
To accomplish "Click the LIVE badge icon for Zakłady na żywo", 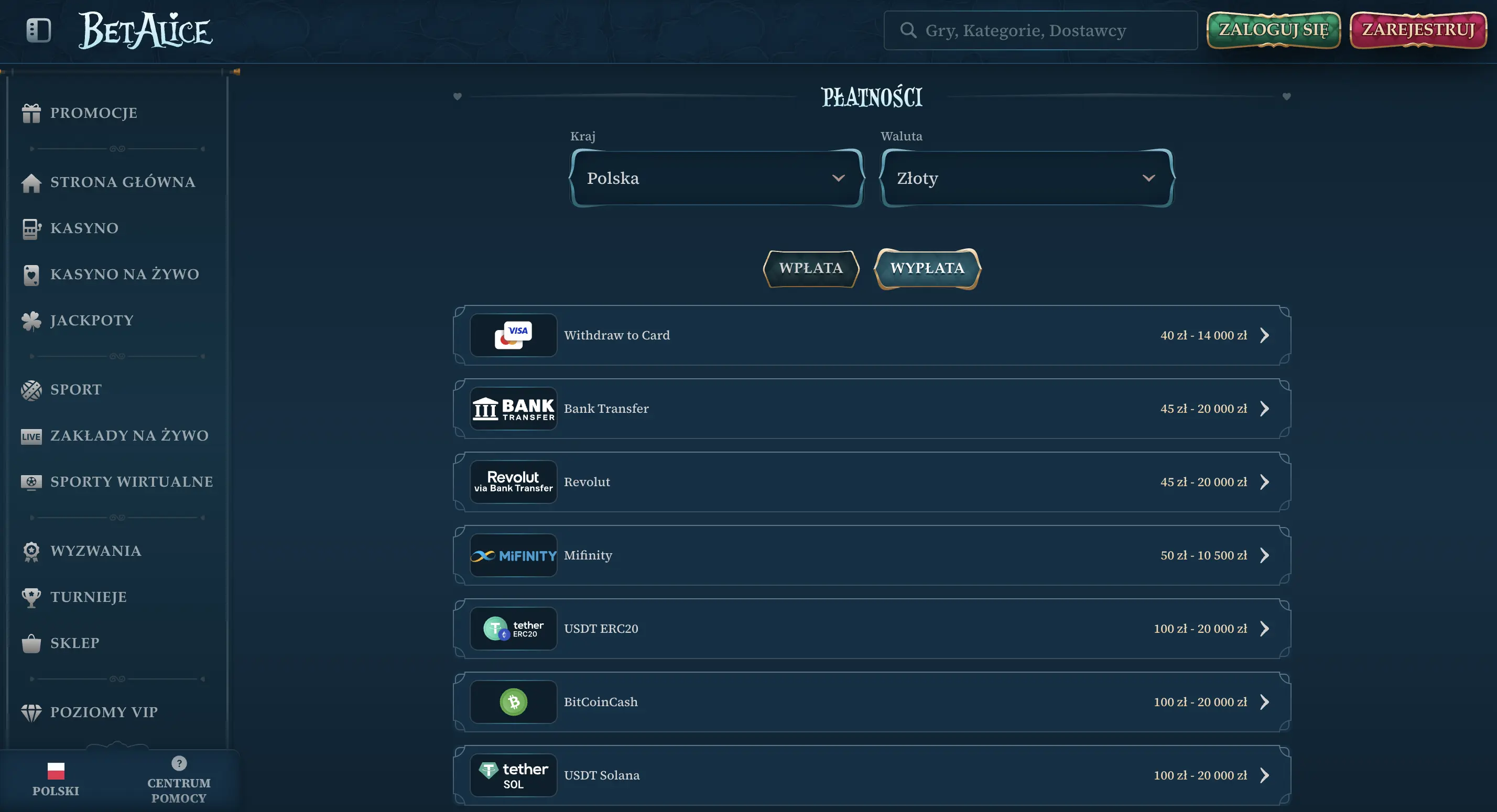I will (x=31, y=436).
